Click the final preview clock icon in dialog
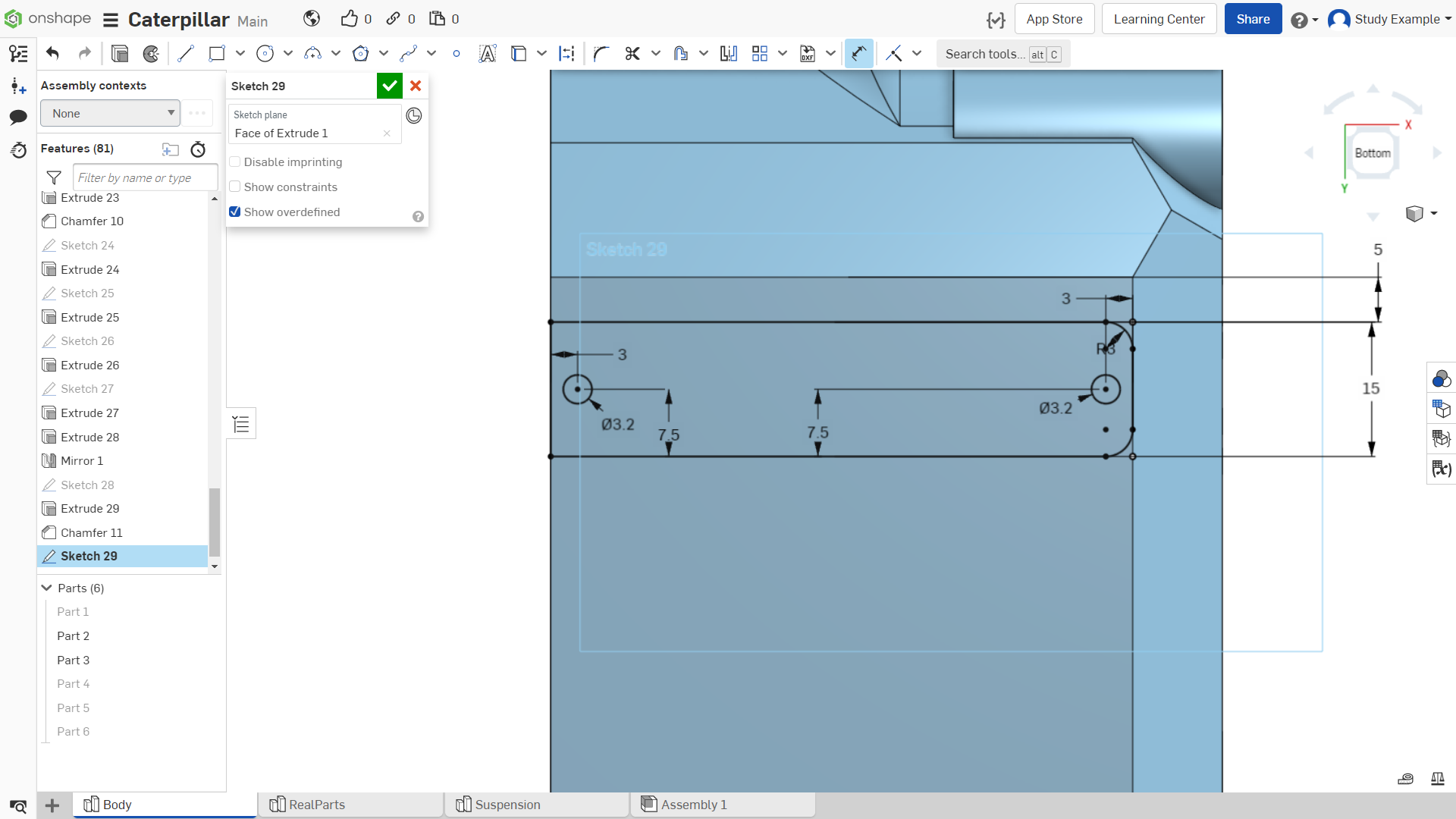 pyautogui.click(x=414, y=115)
